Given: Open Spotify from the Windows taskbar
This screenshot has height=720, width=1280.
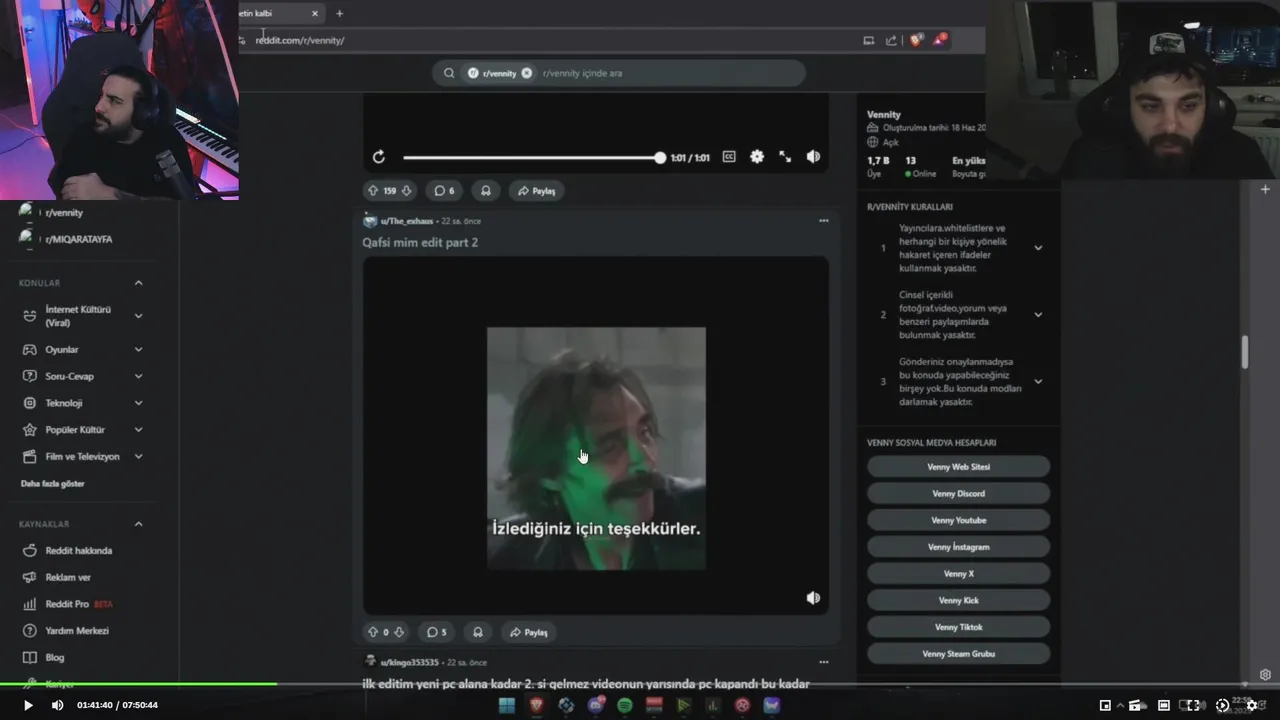Looking at the screenshot, I should pyautogui.click(x=625, y=705).
